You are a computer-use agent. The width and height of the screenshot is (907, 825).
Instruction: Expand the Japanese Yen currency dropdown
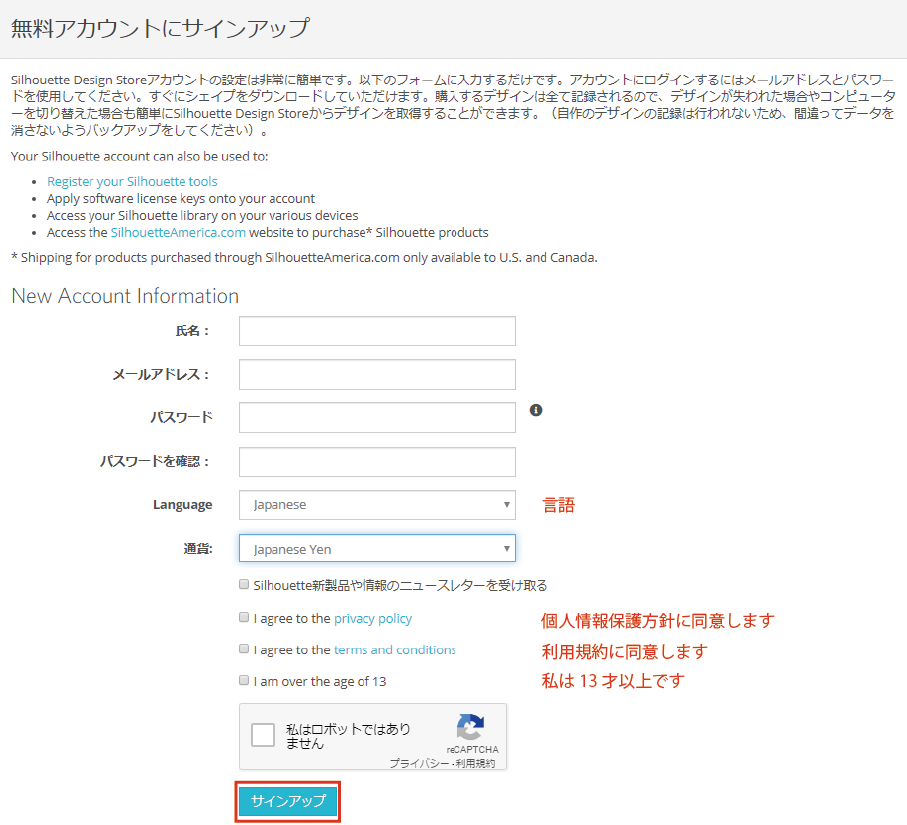coord(377,549)
